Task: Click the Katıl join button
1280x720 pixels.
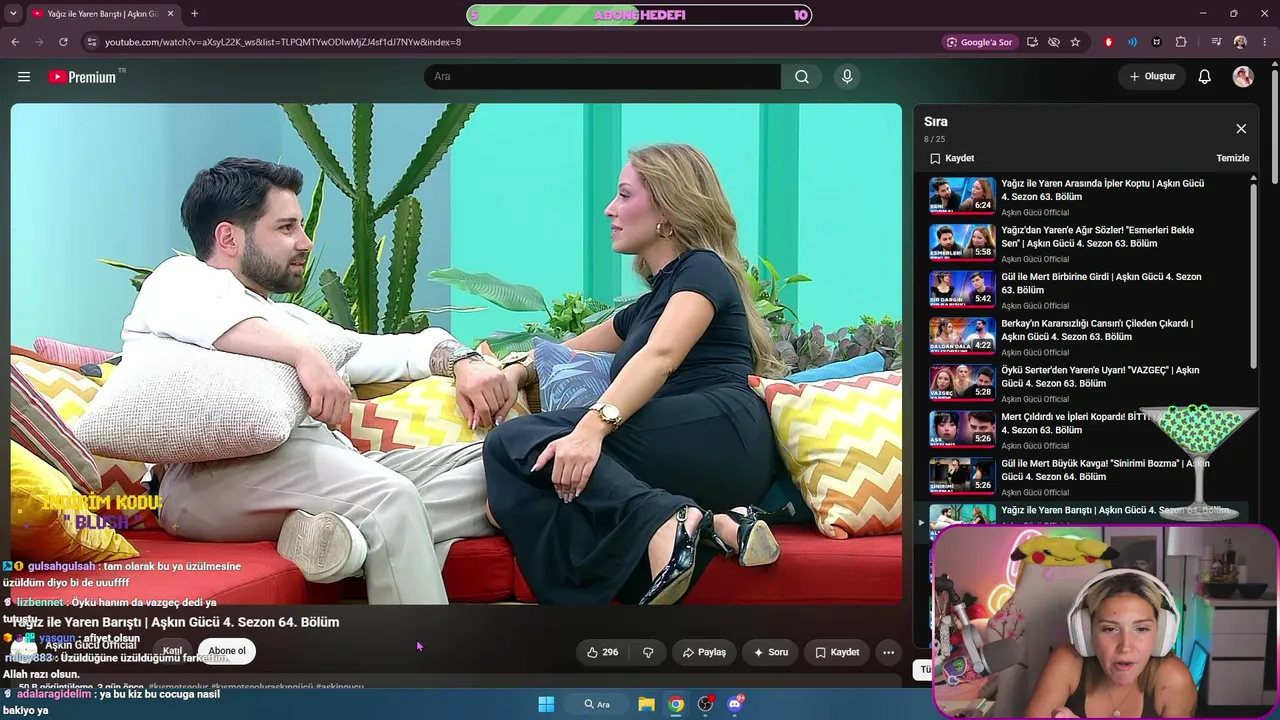Action: click(x=172, y=651)
